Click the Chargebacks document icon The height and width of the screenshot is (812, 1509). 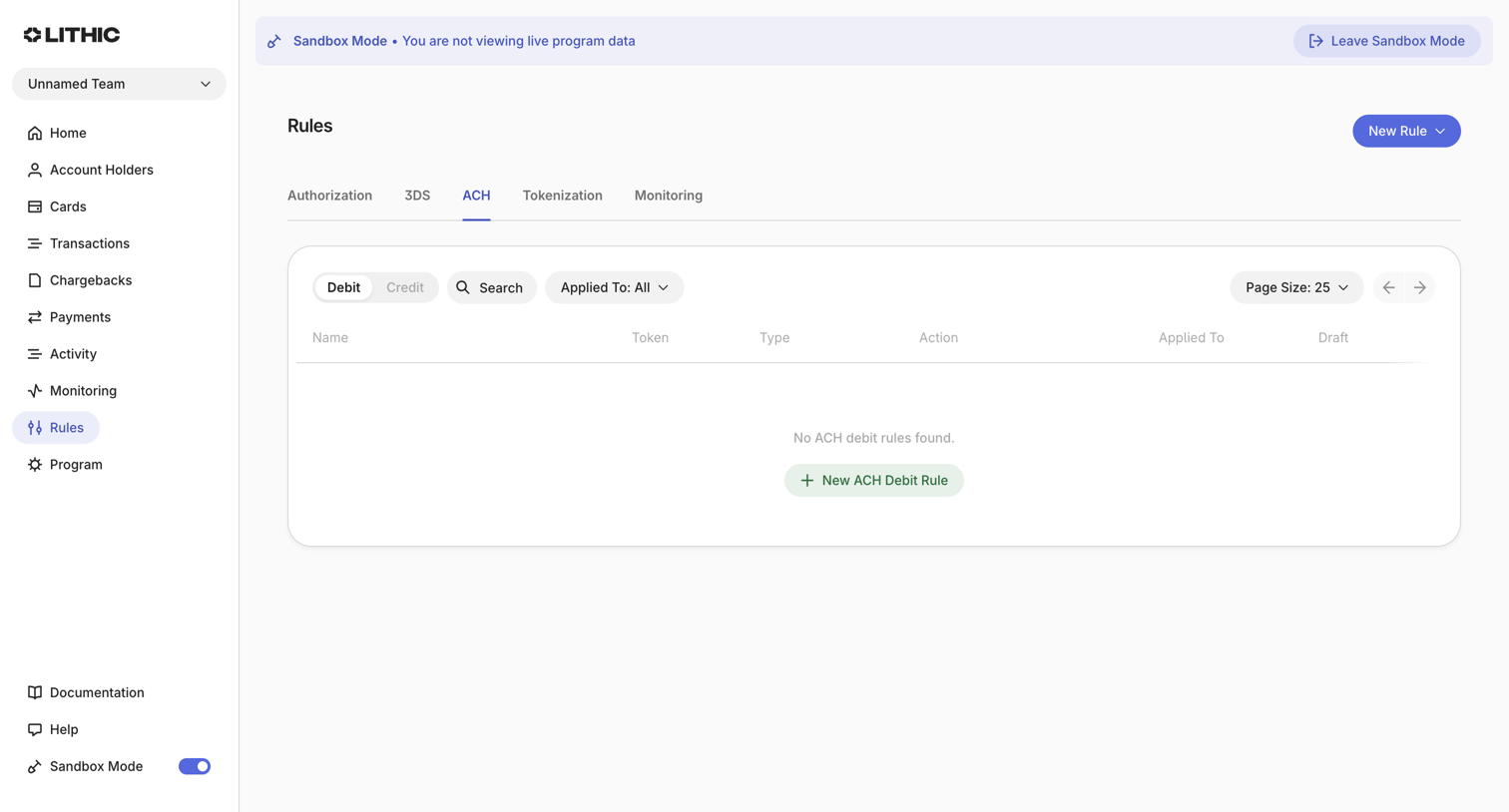(35, 280)
